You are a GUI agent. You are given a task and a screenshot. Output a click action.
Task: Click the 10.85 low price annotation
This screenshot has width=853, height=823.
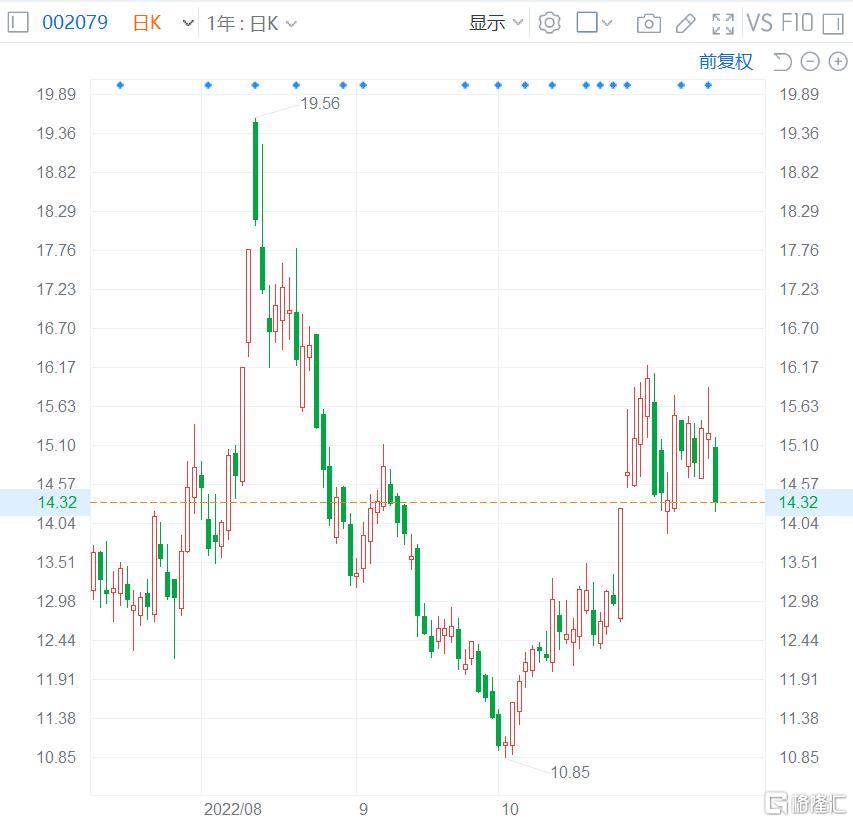pyautogui.click(x=570, y=772)
